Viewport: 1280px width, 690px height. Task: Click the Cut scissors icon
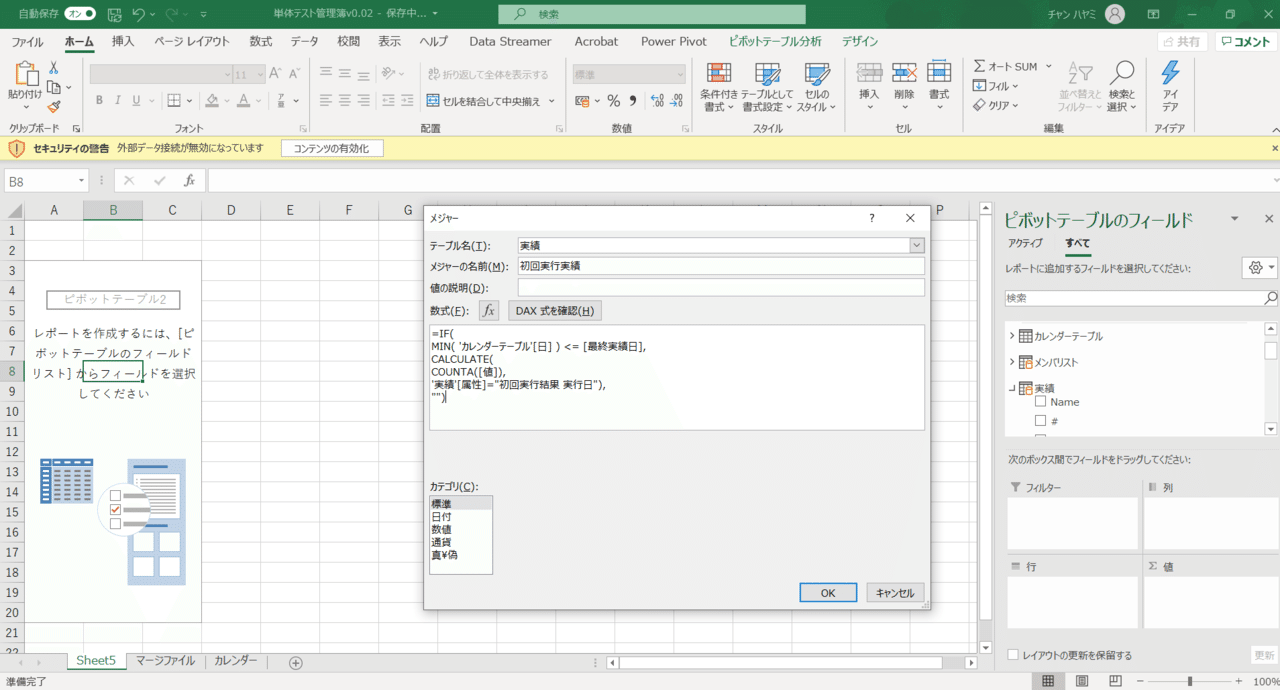(54, 67)
